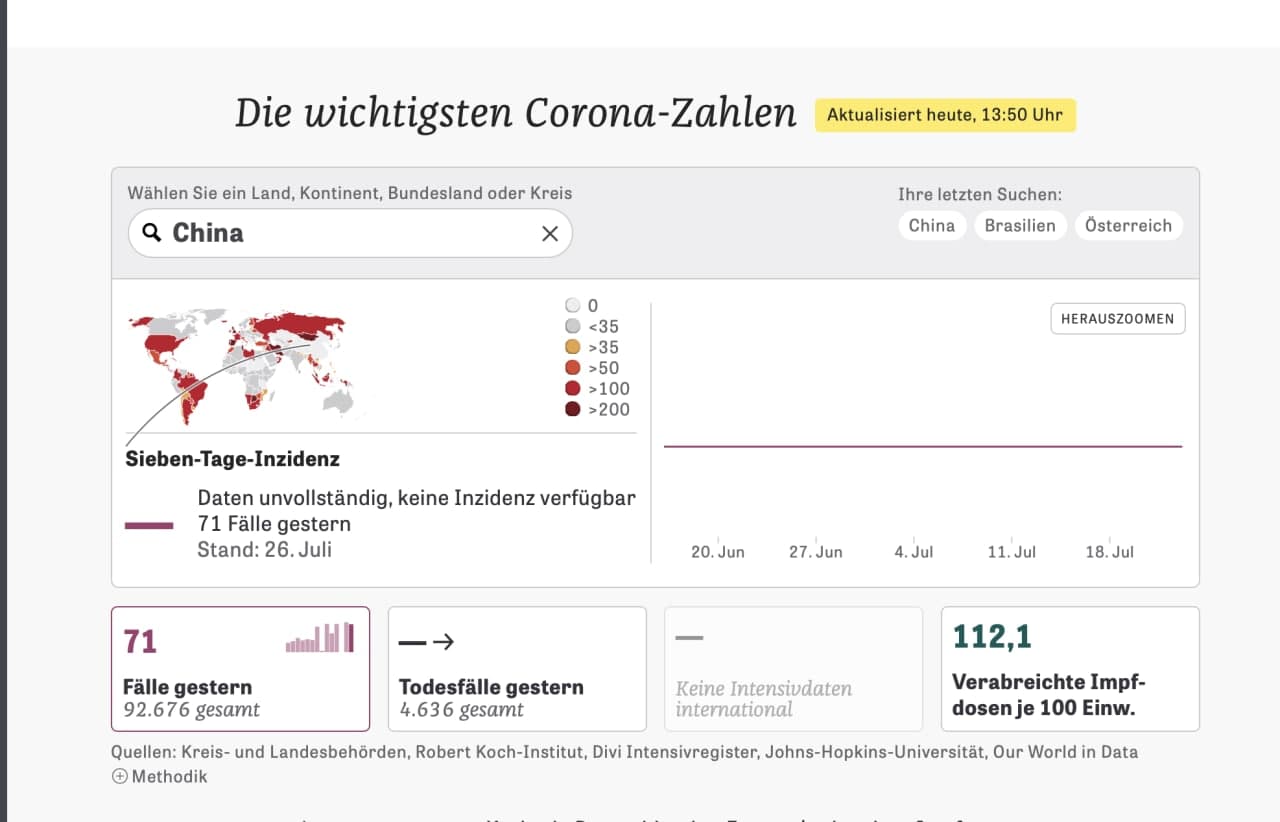Focus the country search field showing China
Viewport: 1280px width, 822px height.
pos(350,233)
